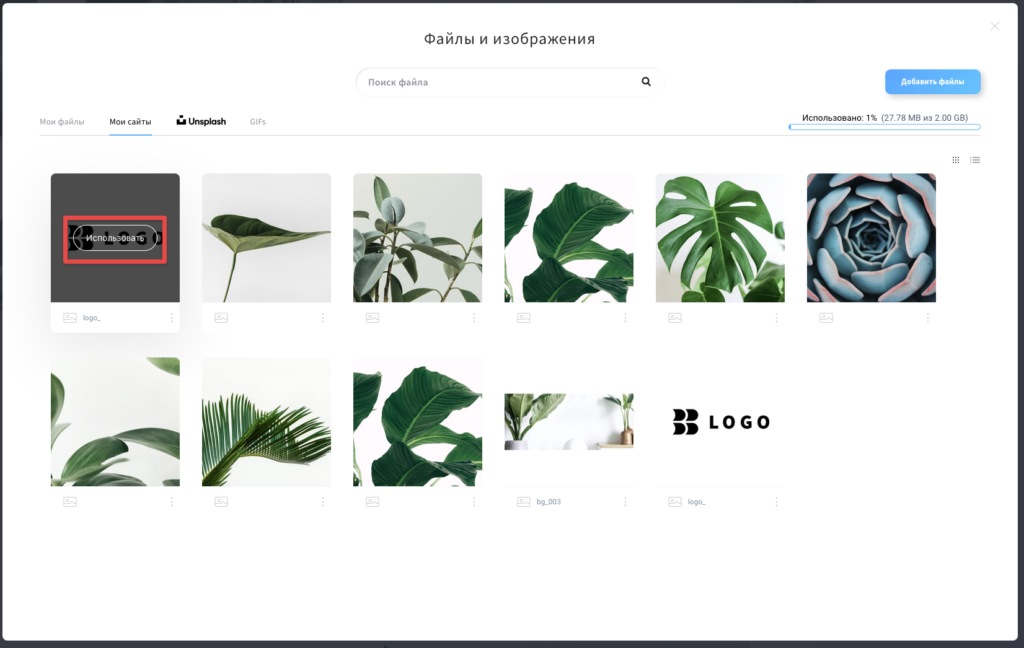Click the magnifier search icon
The image size is (1024, 648).
pyautogui.click(x=646, y=82)
